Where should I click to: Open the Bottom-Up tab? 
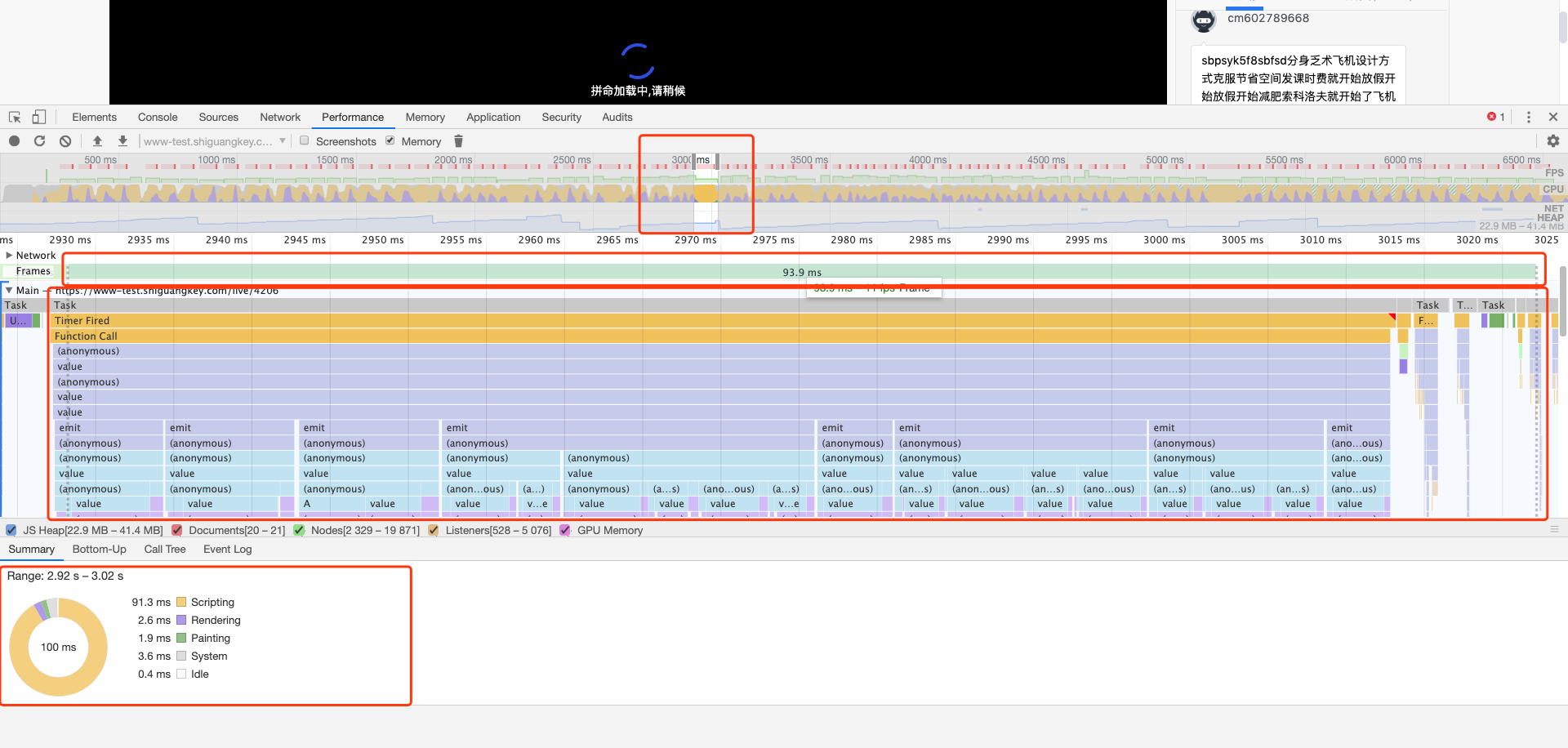(x=100, y=550)
